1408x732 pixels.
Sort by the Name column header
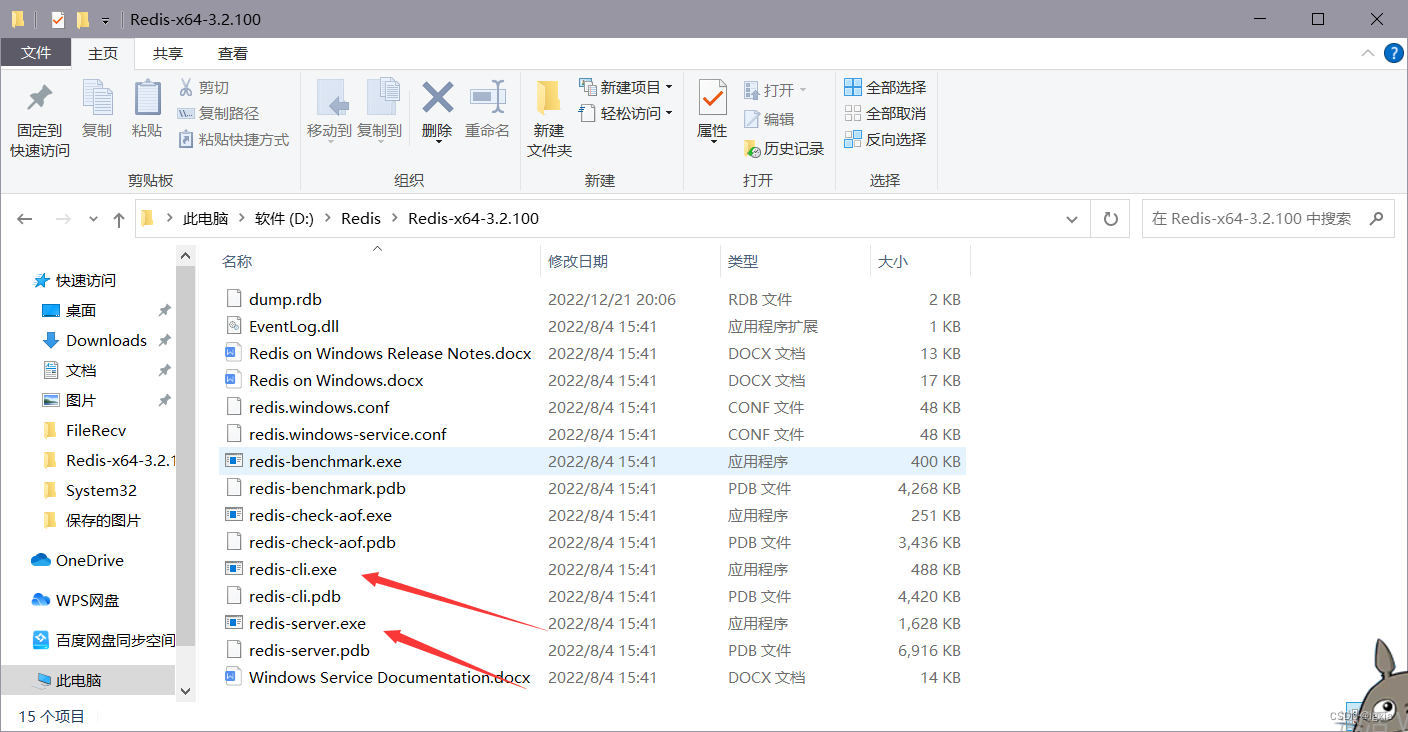pos(378,261)
